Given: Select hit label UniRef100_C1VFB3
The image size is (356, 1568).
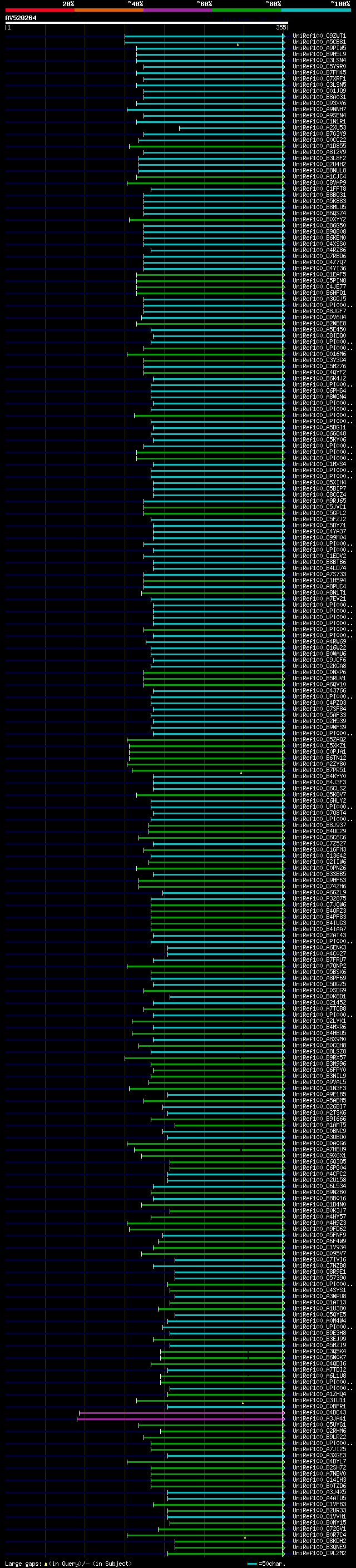Looking at the screenshot, I should [x=319, y=1504].
